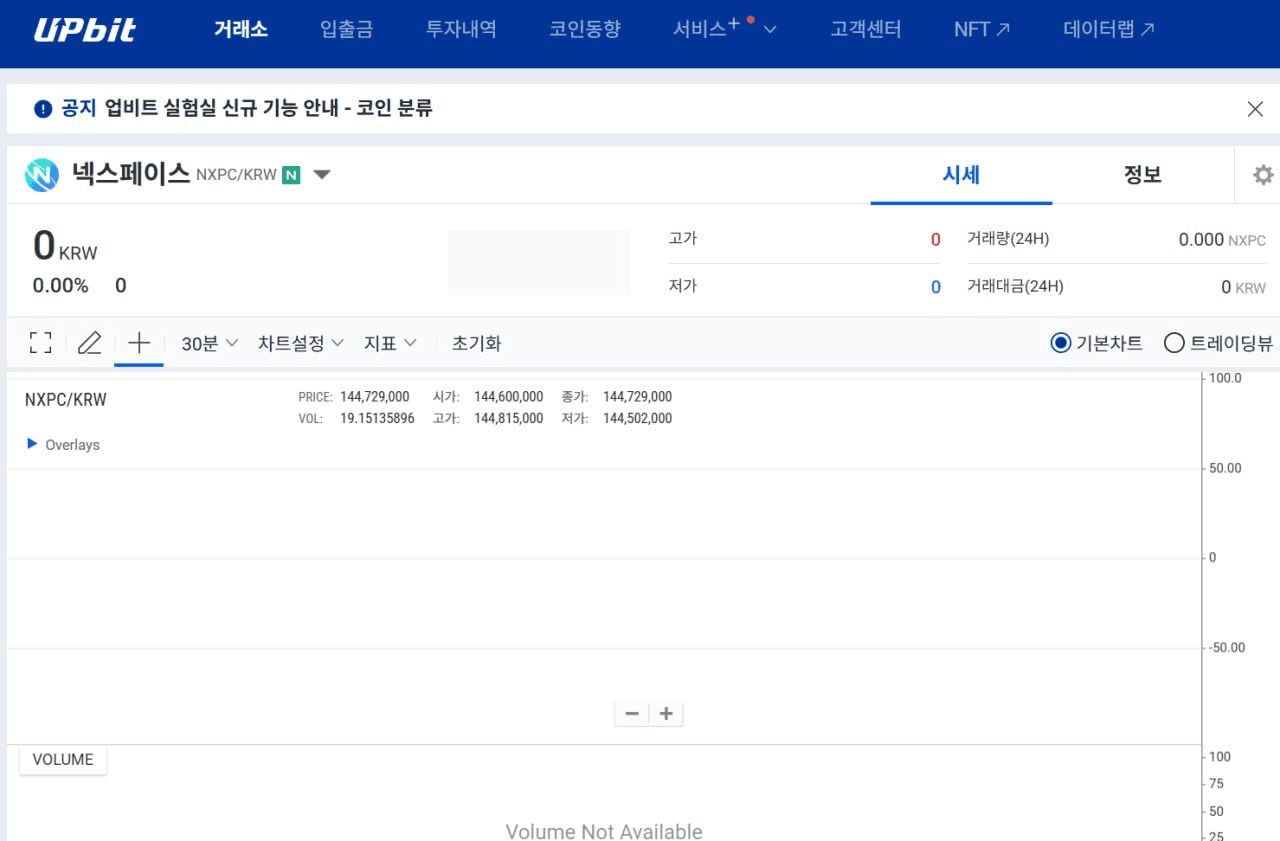This screenshot has height=841, width=1280.
Task: Open the 업비트 실험실 신규 기능 notice
Action: [x=269, y=109]
